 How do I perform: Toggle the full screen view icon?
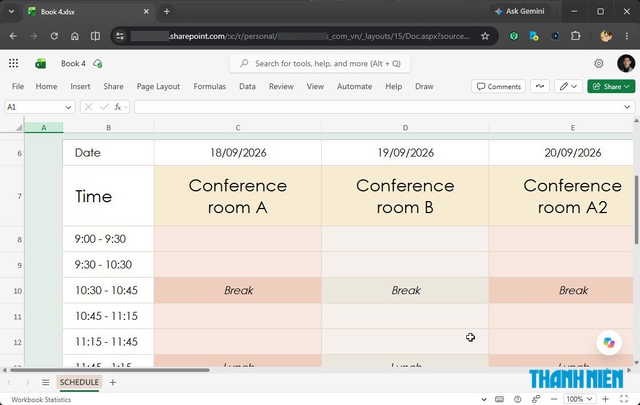(624, 399)
